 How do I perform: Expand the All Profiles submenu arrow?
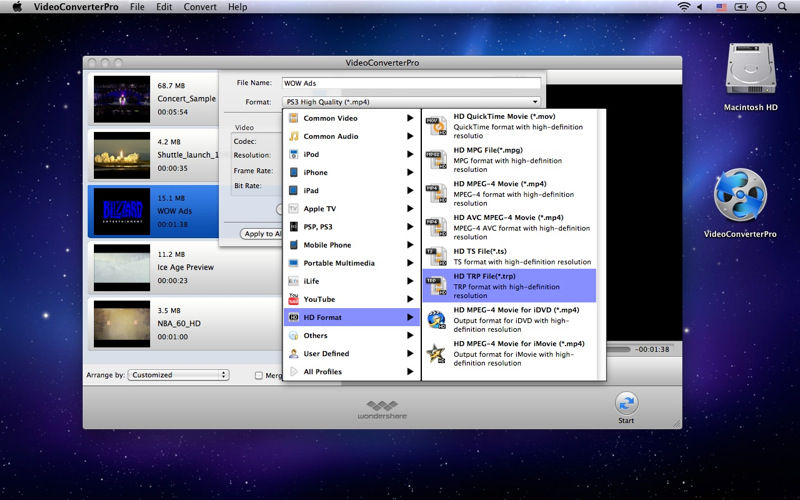(410, 371)
